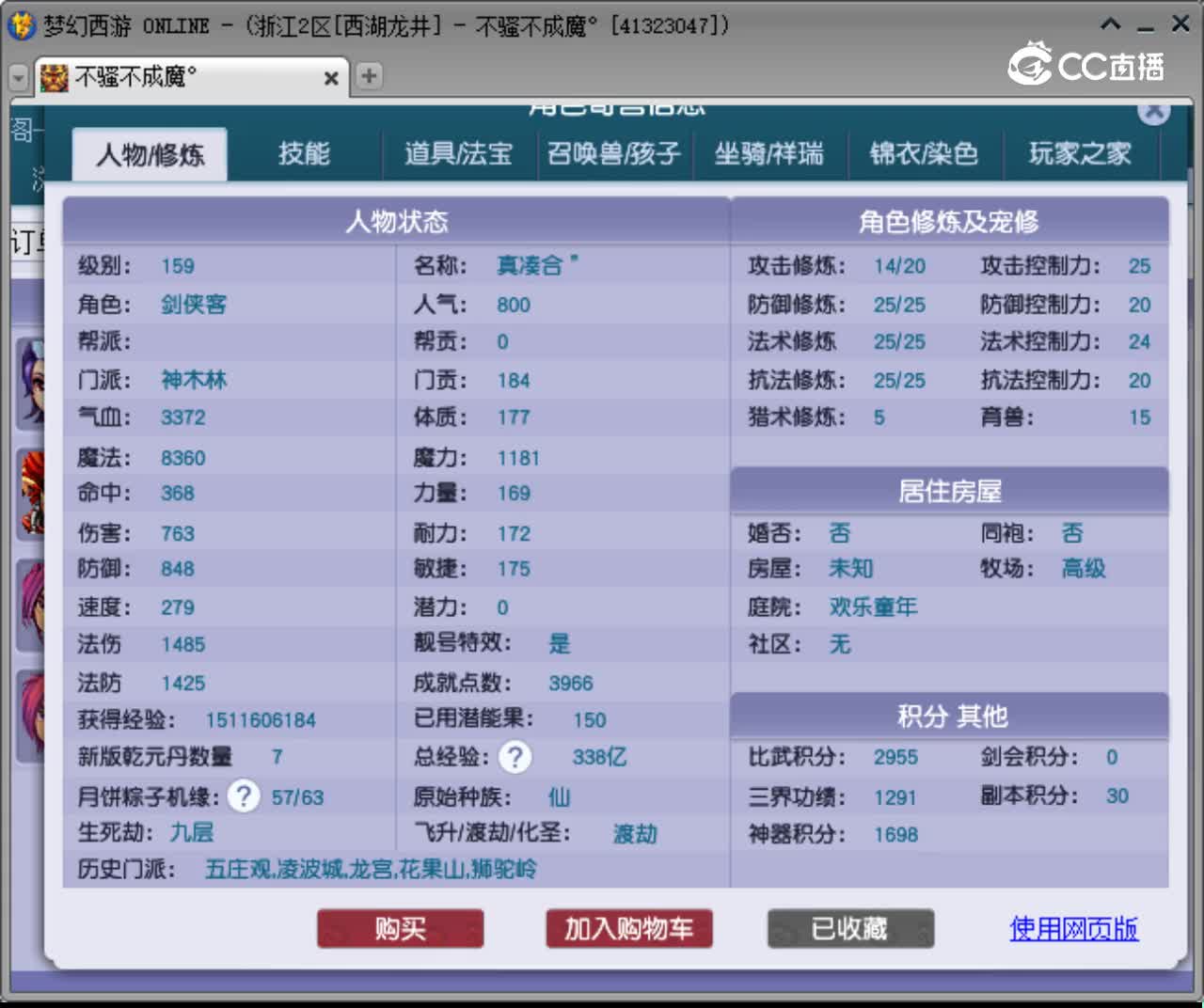Click the 购买 button
Viewport: 1204px width, 1008px height.
coord(401,929)
